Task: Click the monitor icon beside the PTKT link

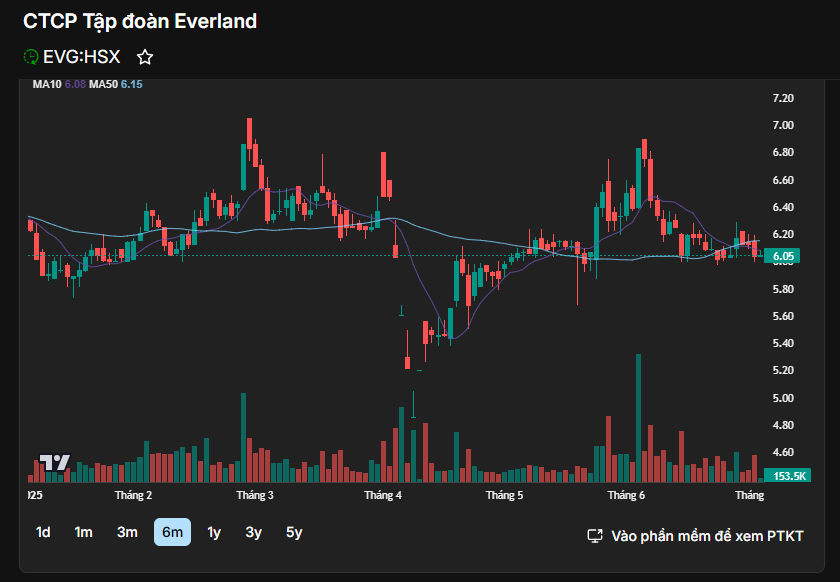Action: click(594, 535)
